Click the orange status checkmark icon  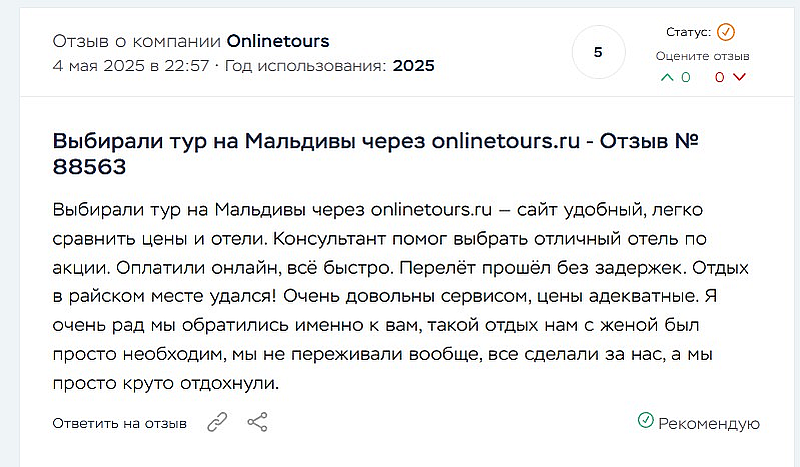726,32
